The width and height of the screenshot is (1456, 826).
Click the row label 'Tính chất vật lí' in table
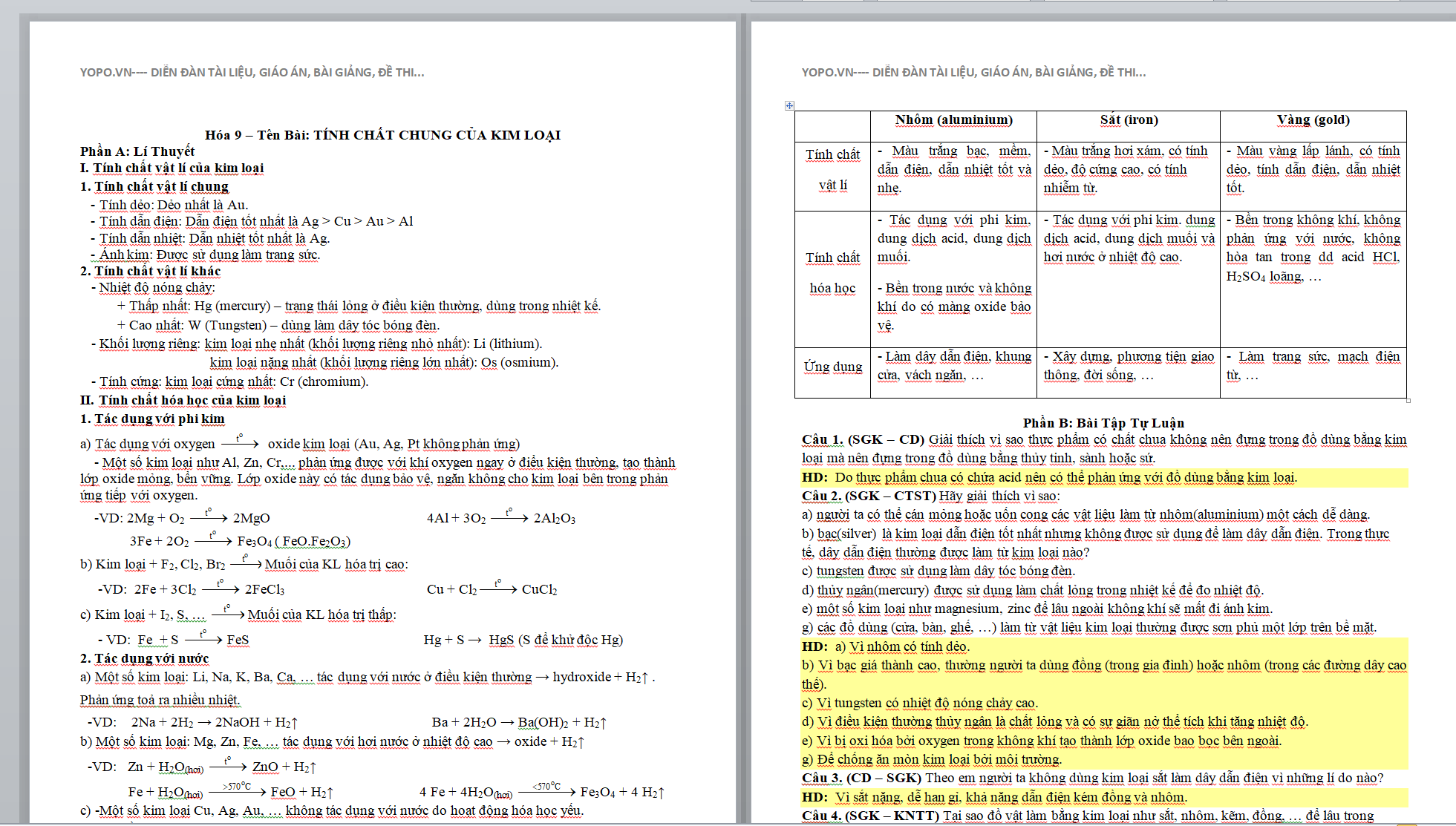pos(833,170)
